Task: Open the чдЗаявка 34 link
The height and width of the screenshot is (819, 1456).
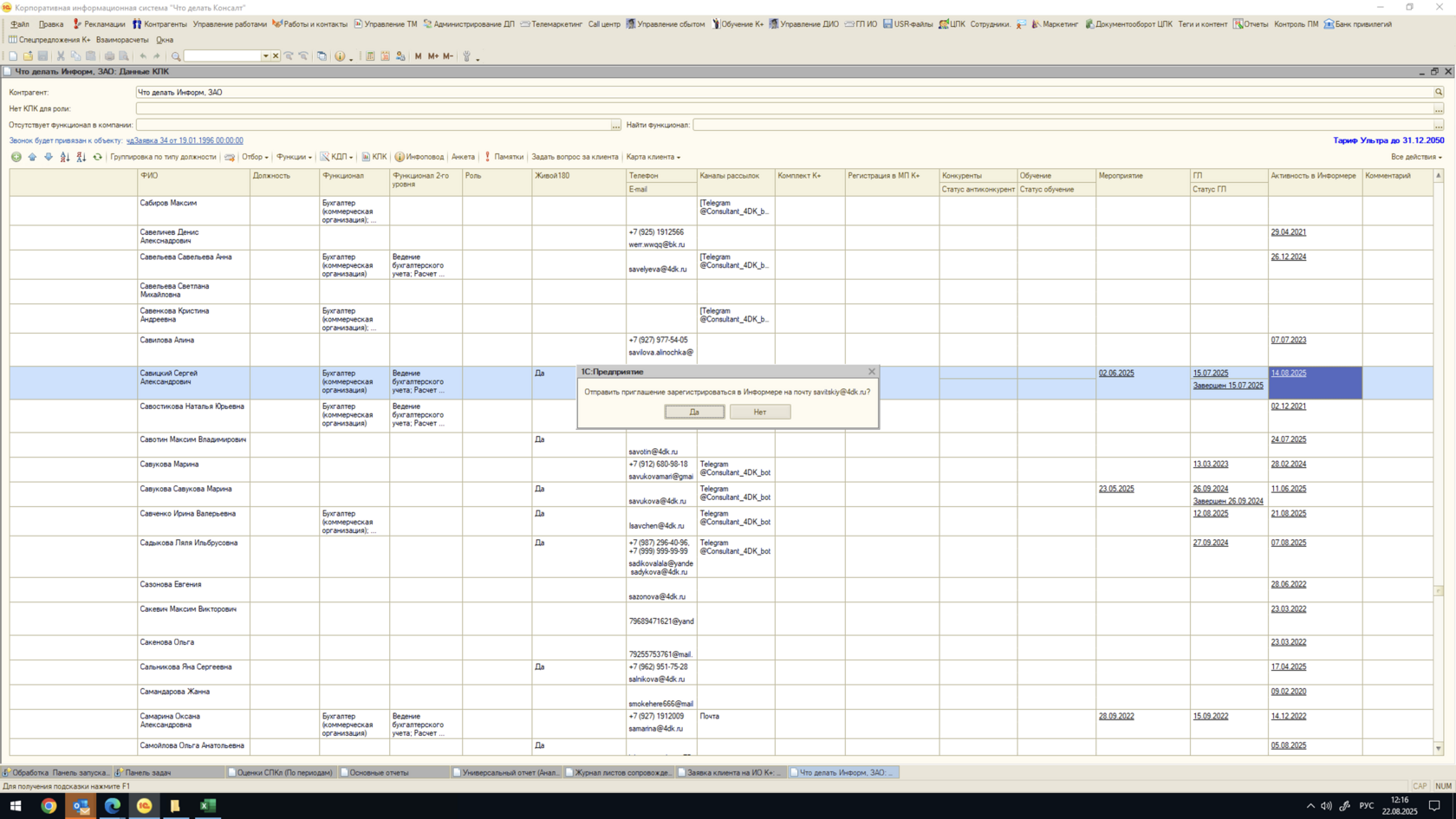Action: pyautogui.click(x=185, y=140)
